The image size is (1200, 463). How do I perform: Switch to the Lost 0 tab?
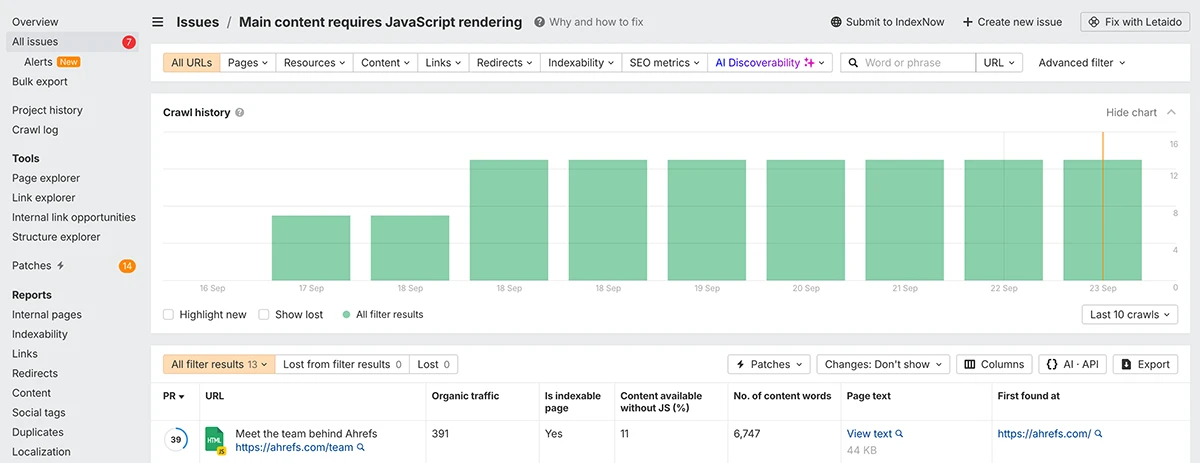pos(434,364)
